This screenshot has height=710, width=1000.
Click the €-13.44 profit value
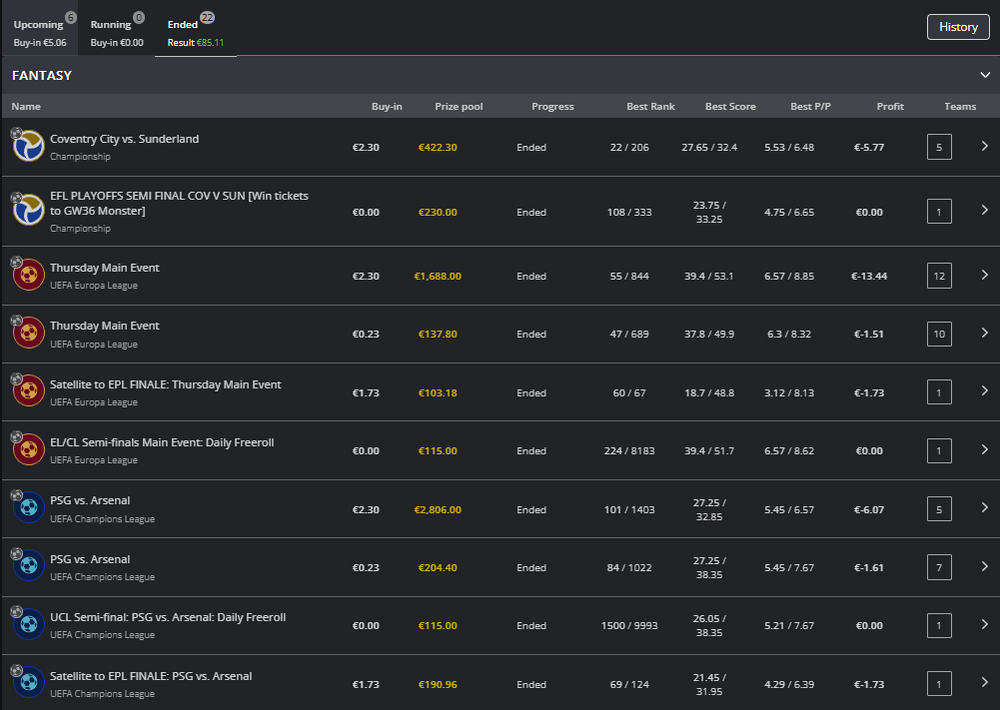pos(869,276)
